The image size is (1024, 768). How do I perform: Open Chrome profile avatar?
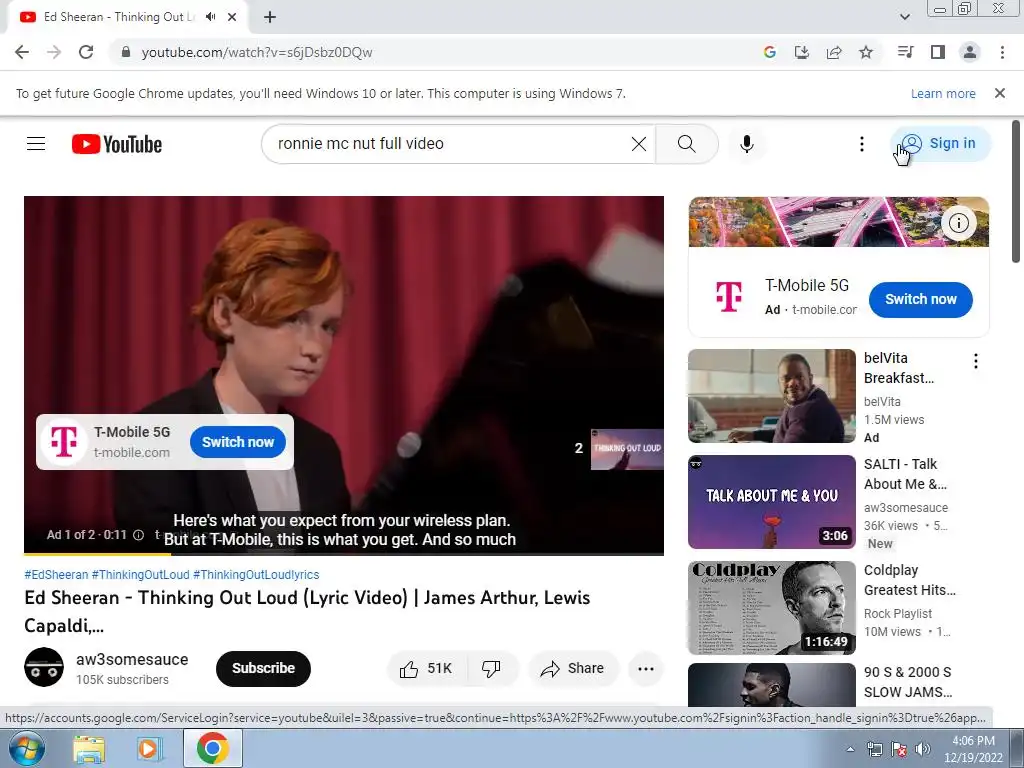970,52
